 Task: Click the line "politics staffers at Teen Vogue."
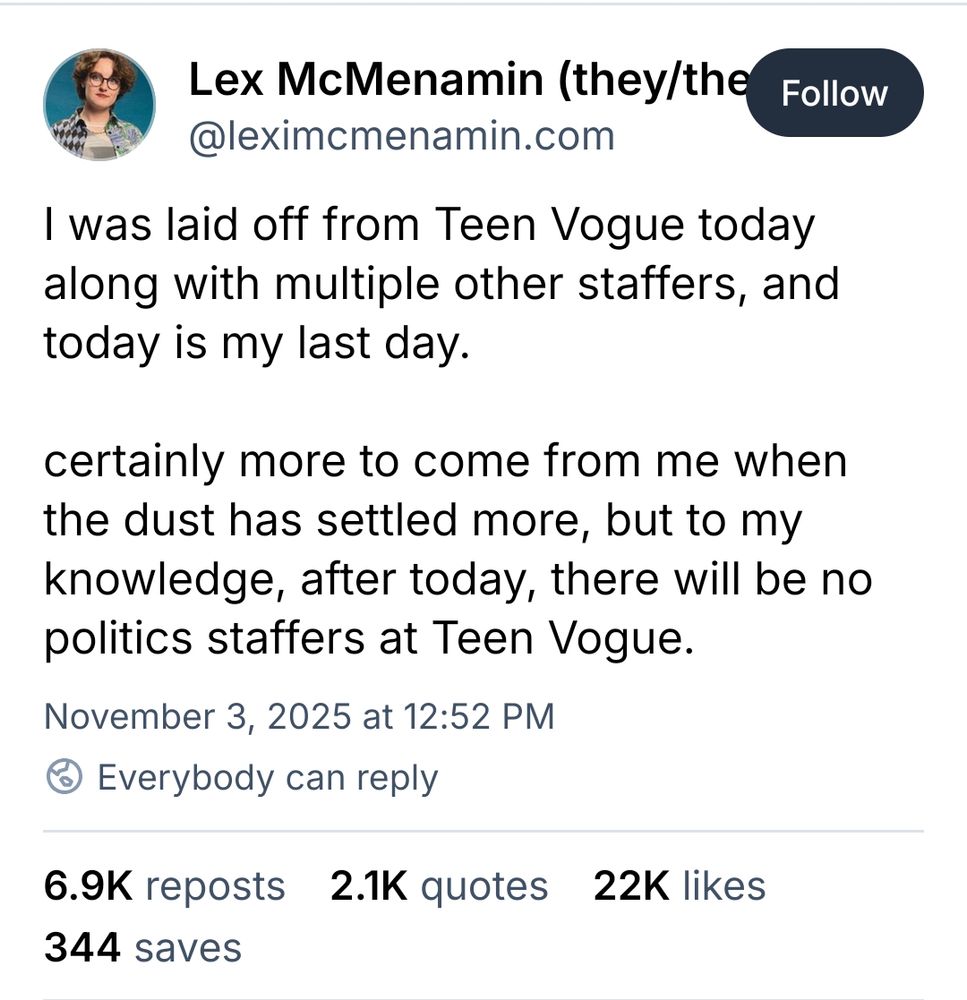click(368, 638)
